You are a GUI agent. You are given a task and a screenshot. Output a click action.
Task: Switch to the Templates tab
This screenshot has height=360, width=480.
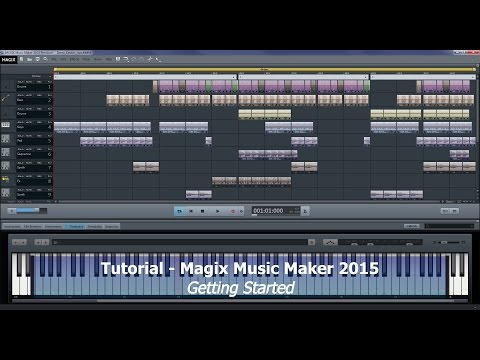tap(95, 226)
